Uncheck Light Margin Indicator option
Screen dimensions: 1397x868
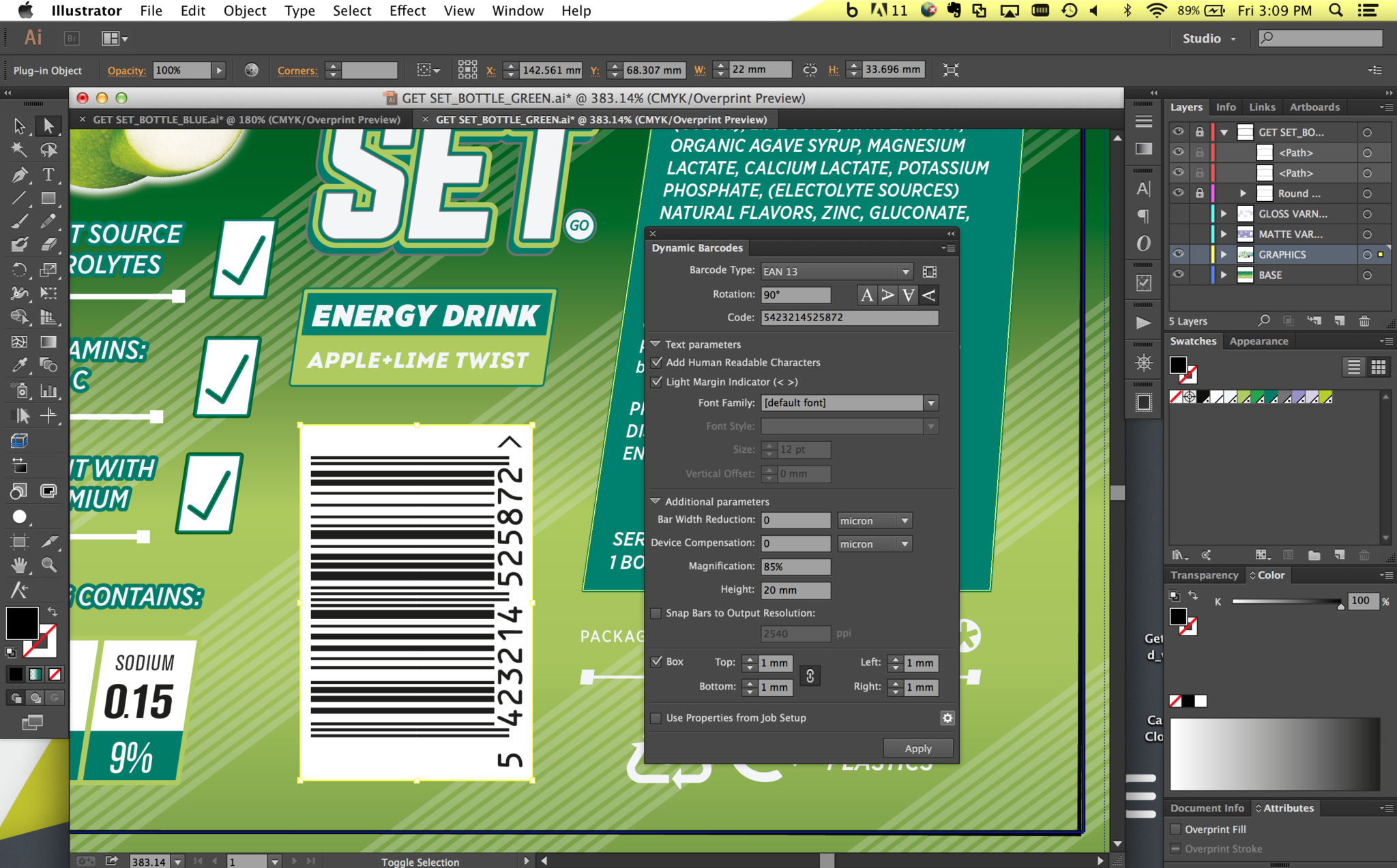pyautogui.click(x=656, y=383)
